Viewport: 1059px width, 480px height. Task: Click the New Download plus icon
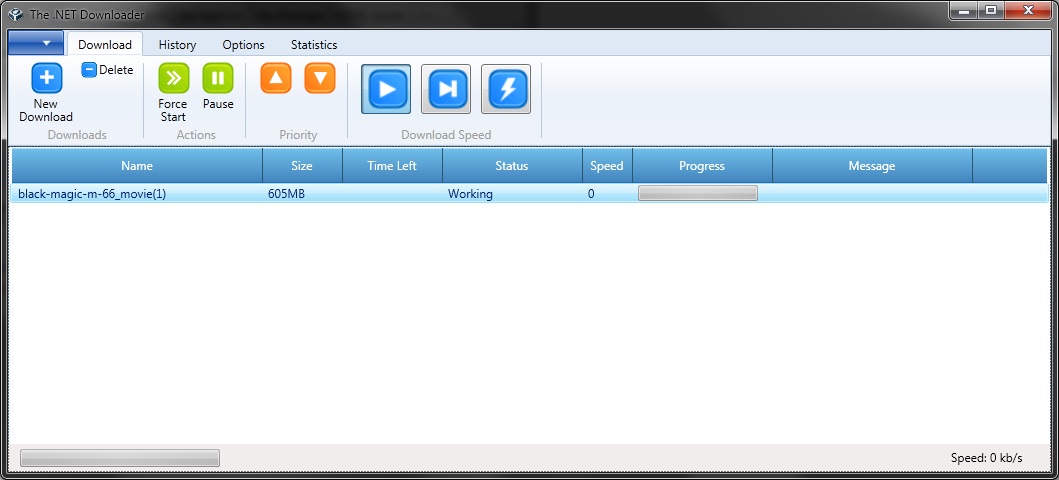pyautogui.click(x=47, y=78)
